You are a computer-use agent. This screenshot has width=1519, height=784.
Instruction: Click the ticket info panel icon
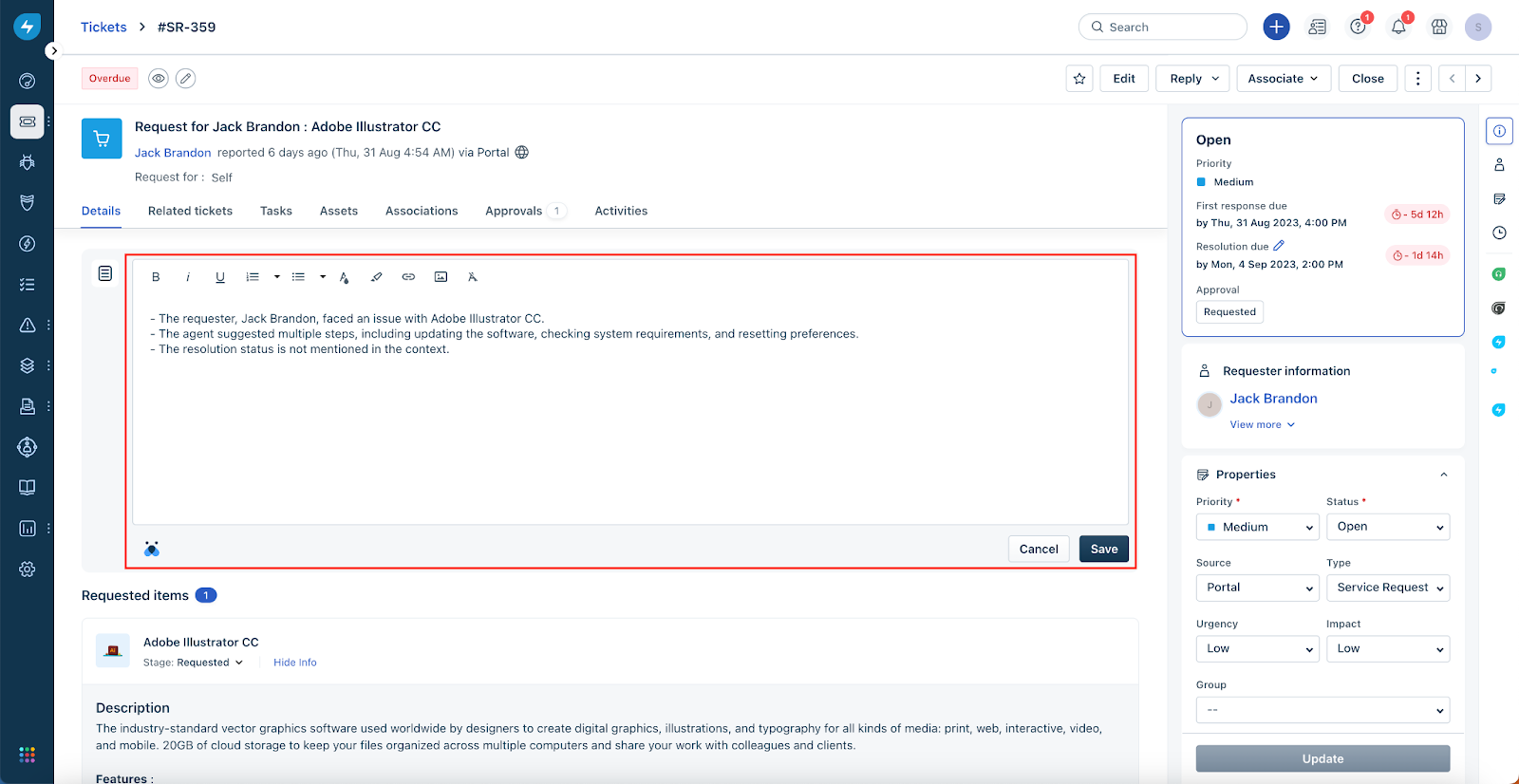tap(1499, 131)
